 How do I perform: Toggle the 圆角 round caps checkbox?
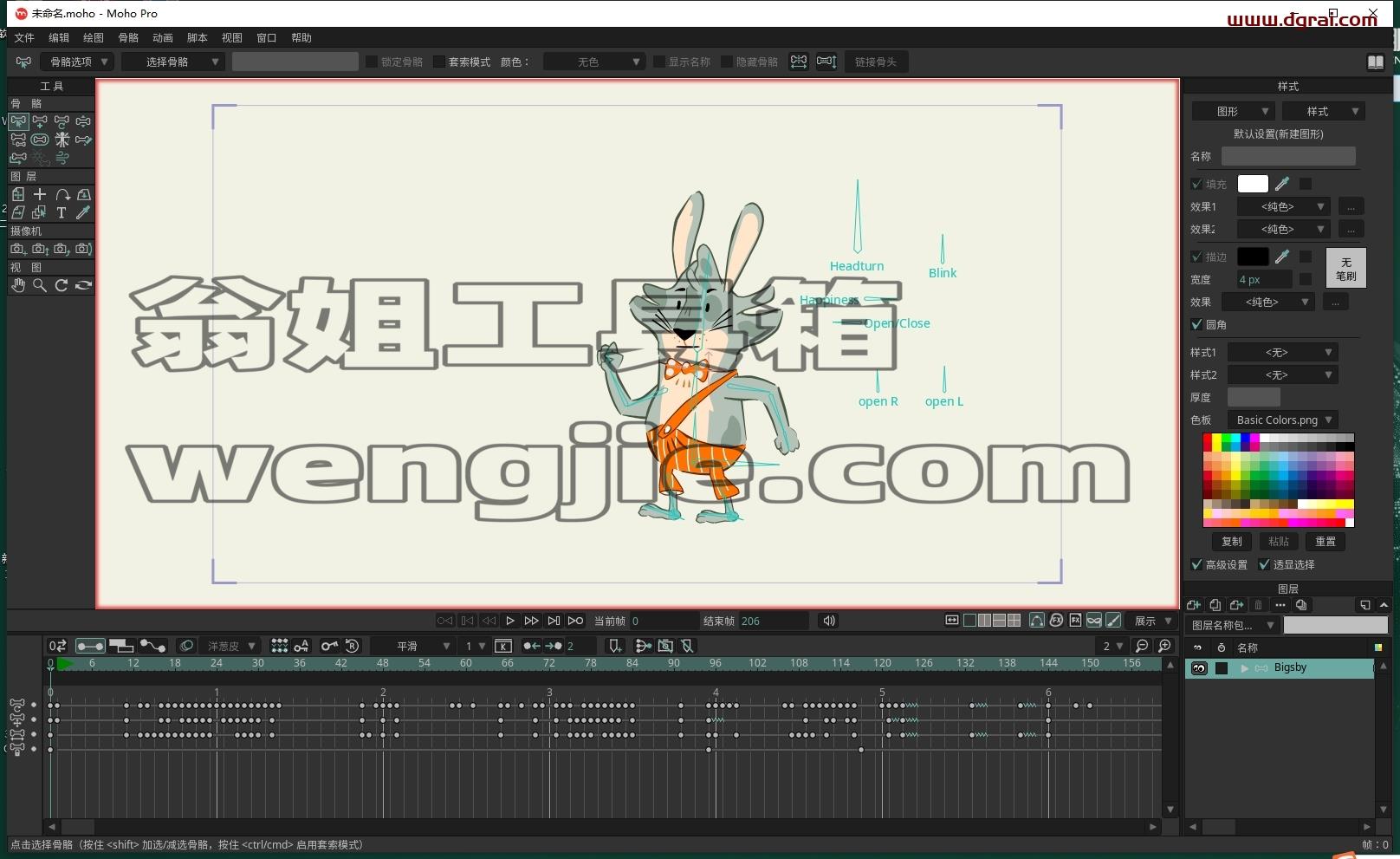coord(1197,324)
